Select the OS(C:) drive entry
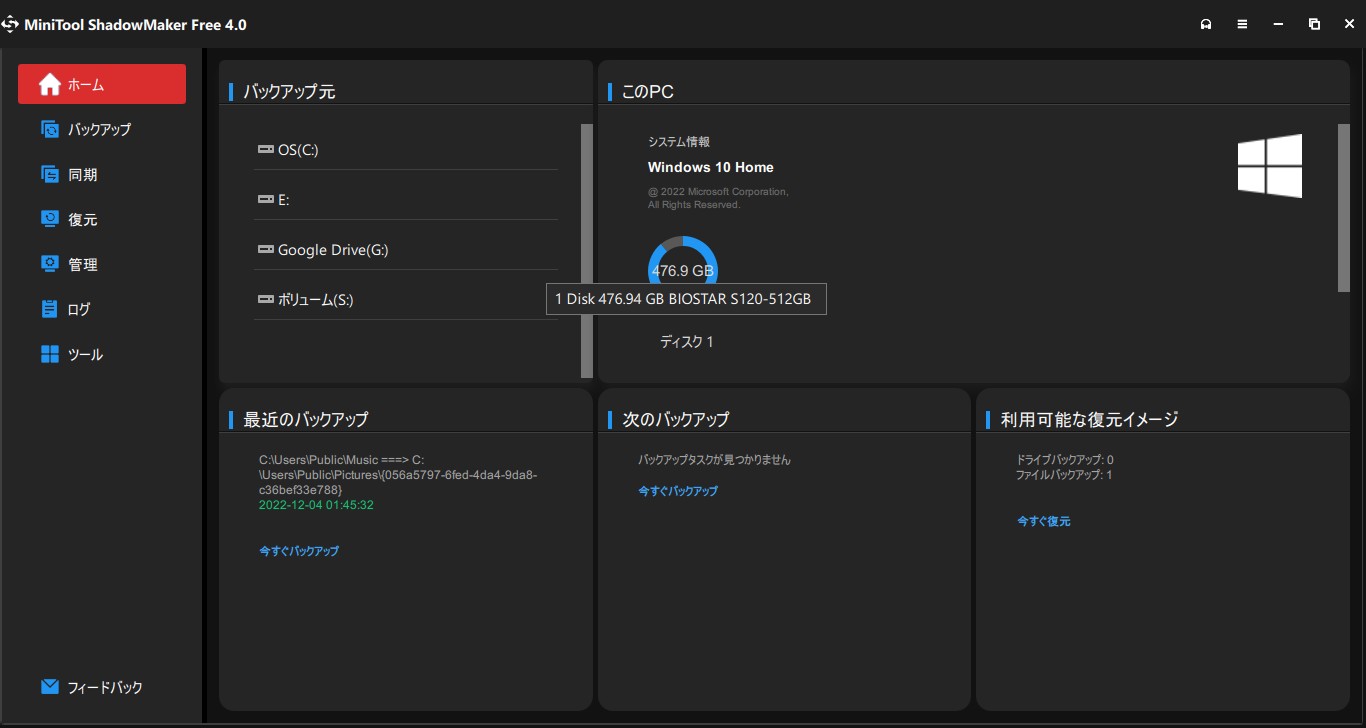 (297, 150)
